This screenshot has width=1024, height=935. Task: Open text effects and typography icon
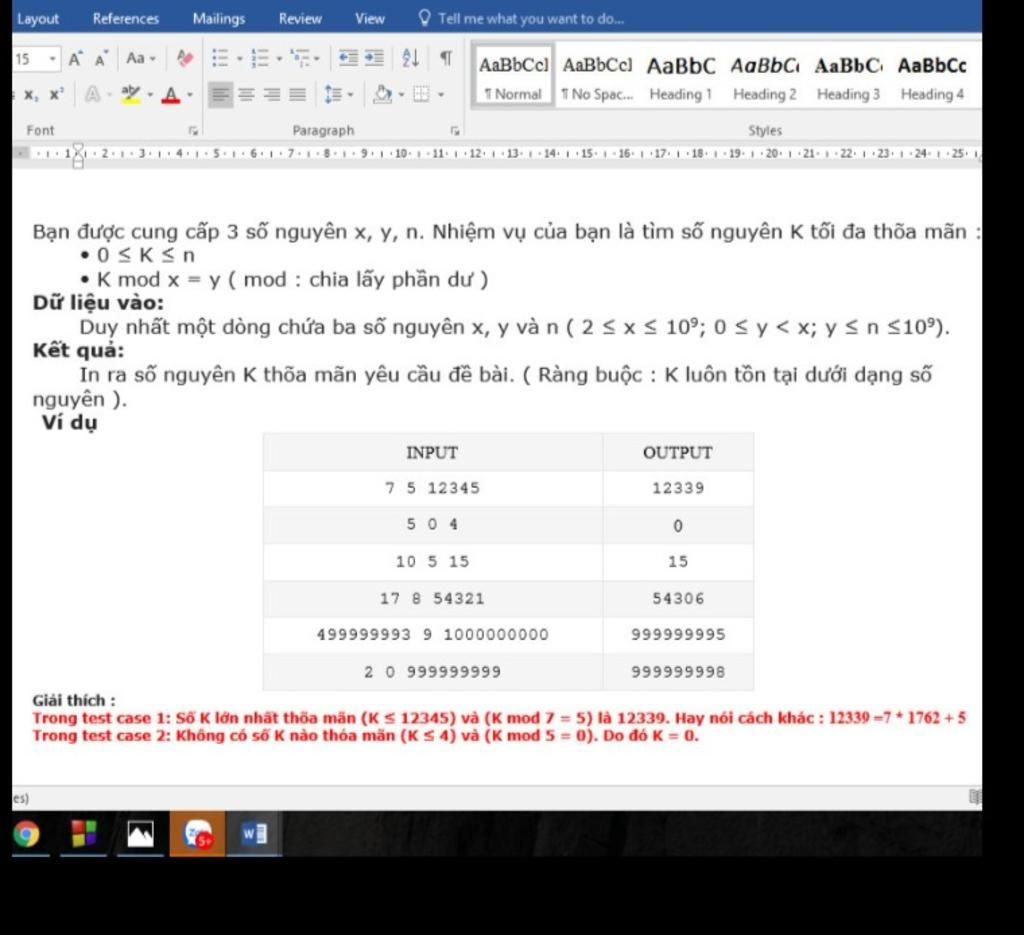[93, 95]
